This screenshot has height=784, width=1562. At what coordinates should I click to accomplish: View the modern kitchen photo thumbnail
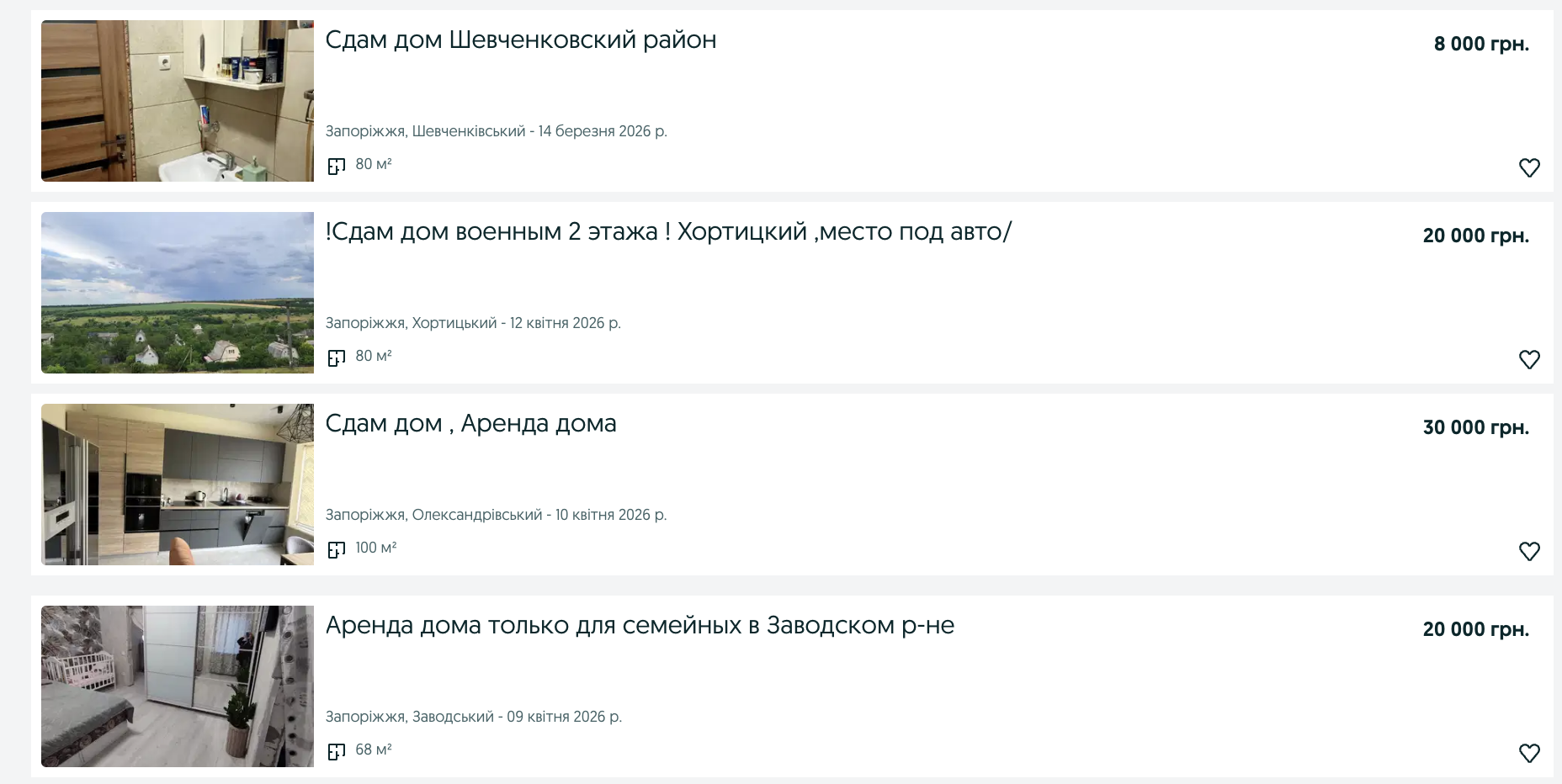pos(178,485)
